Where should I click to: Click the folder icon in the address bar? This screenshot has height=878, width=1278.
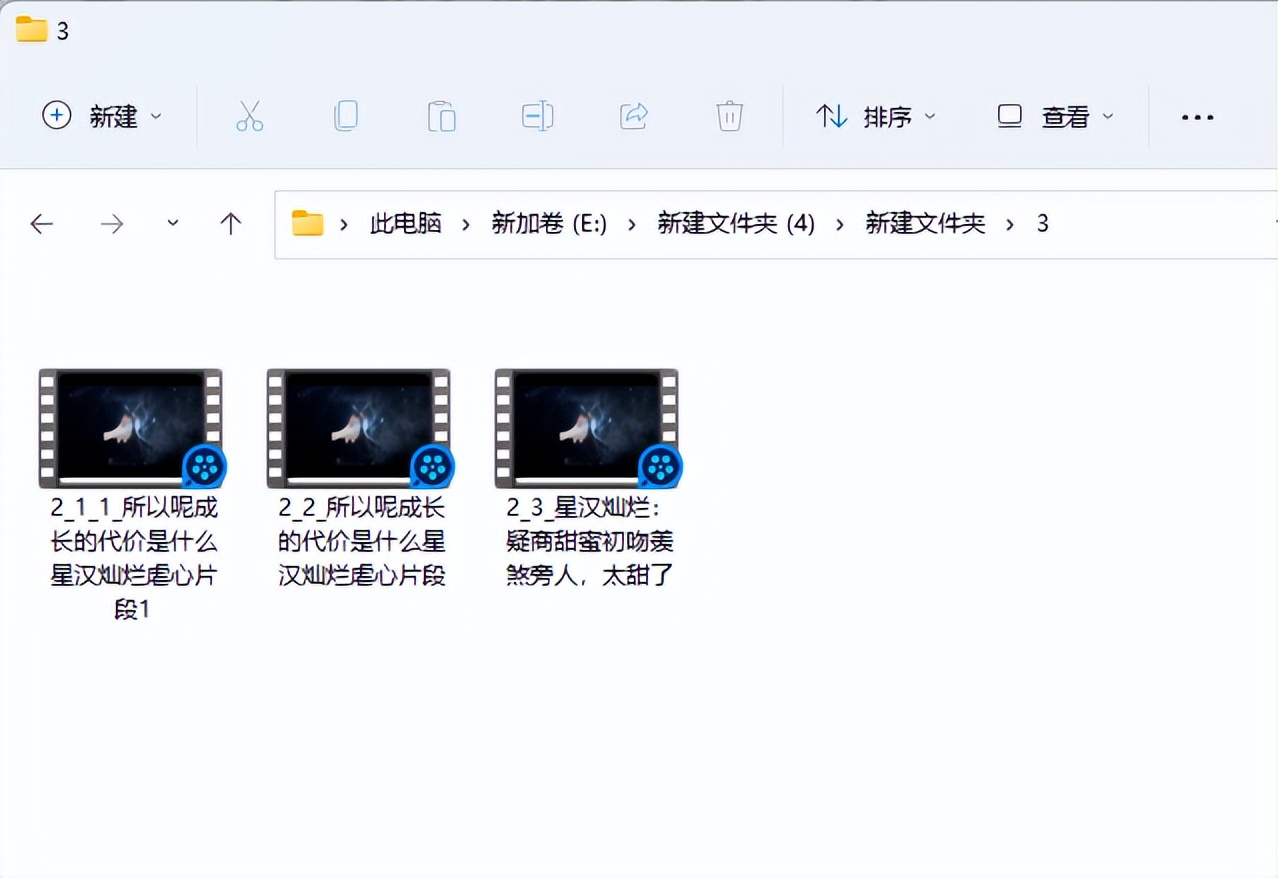pyautogui.click(x=307, y=223)
